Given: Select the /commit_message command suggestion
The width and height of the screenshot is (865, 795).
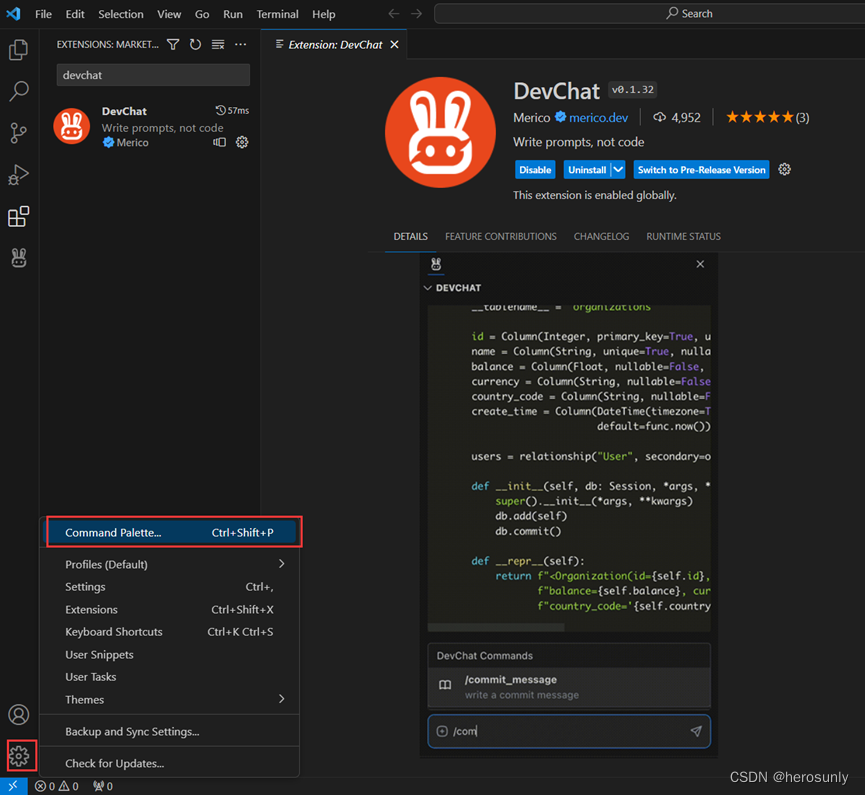Looking at the screenshot, I should [x=569, y=687].
